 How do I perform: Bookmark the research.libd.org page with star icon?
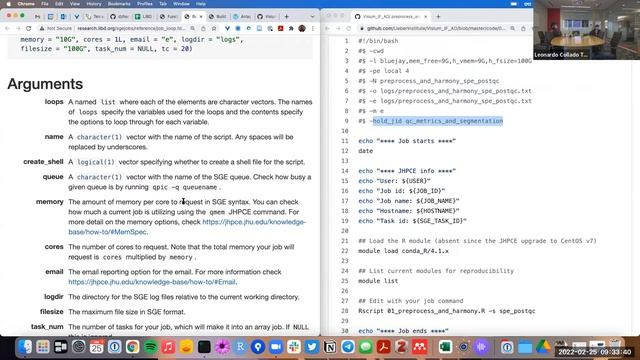[214, 29]
